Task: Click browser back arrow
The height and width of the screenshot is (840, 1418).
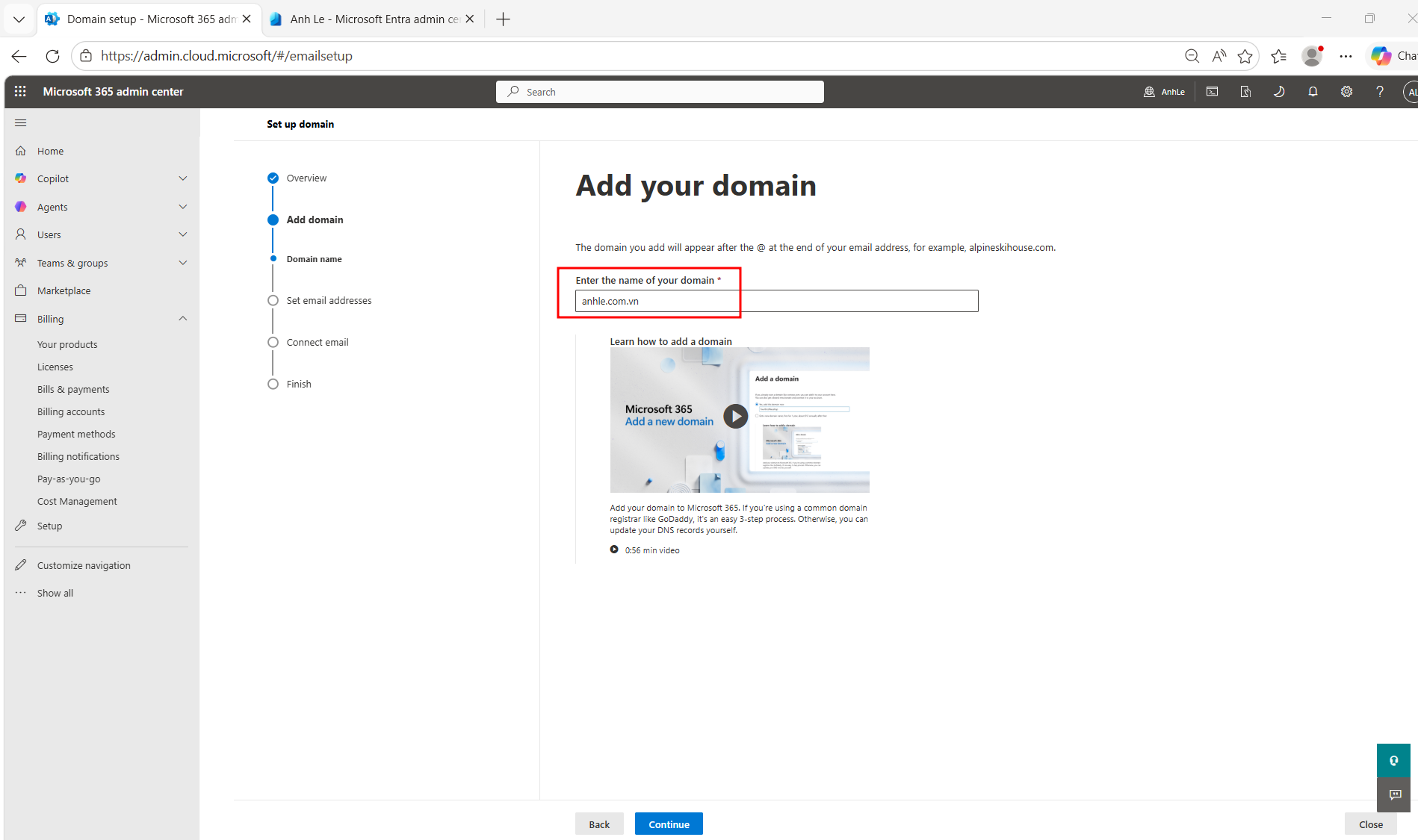Action: [x=19, y=56]
